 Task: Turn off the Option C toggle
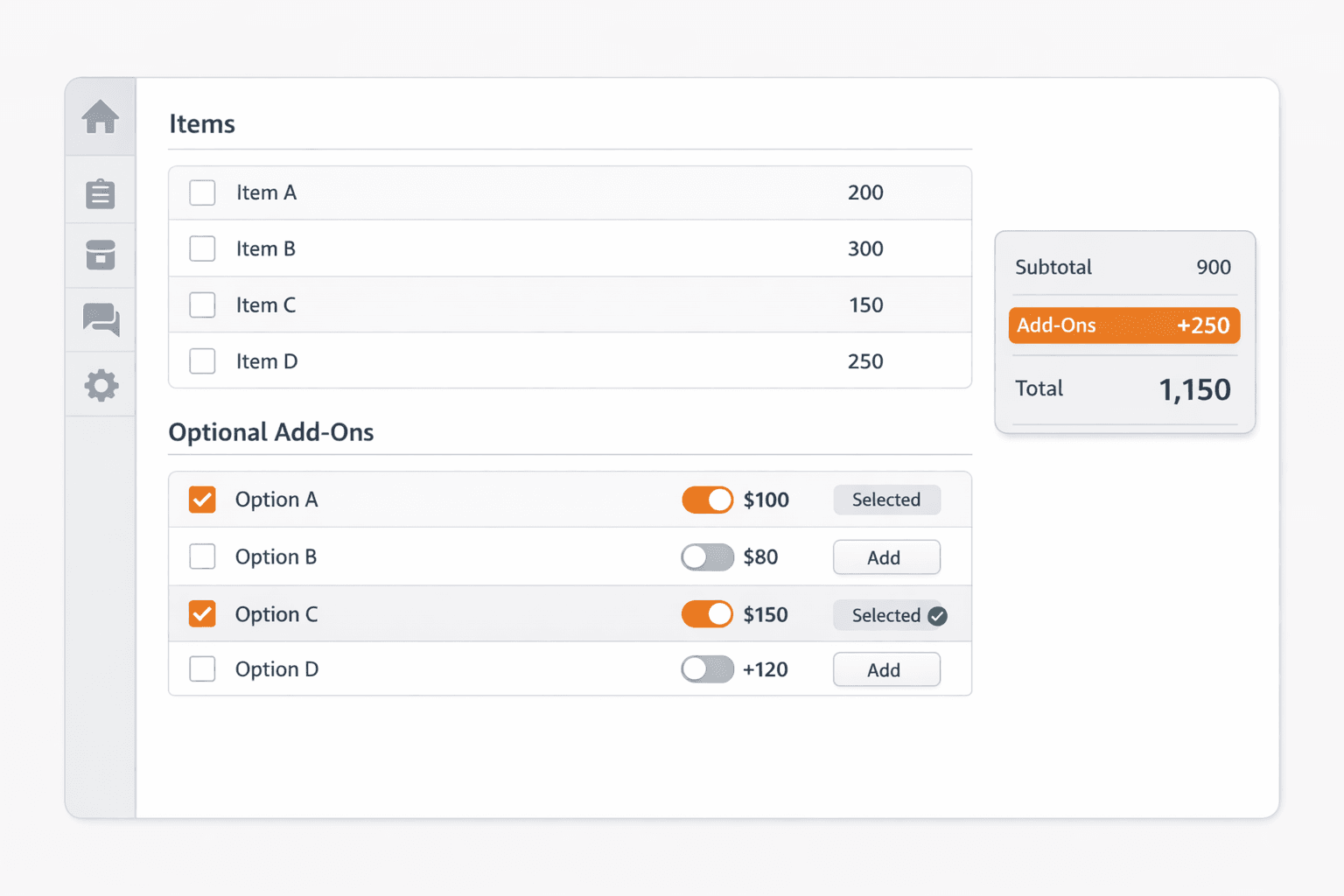[707, 613]
